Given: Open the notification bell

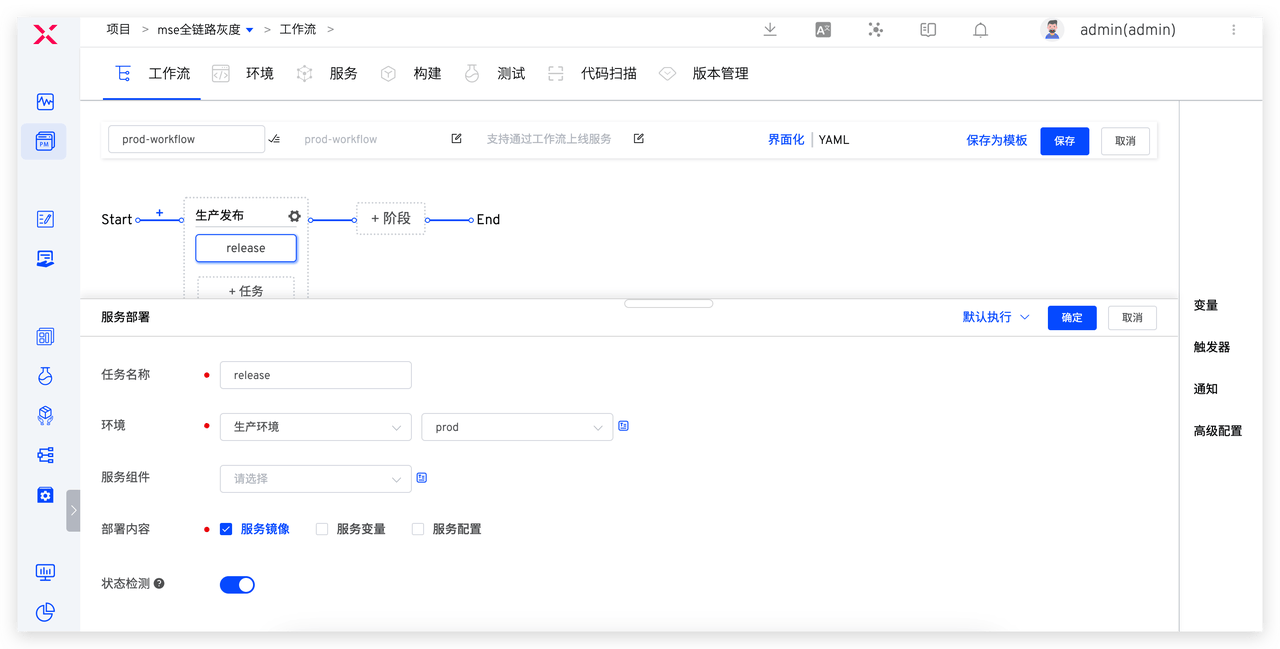Looking at the screenshot, I should [x=980, y=30].
